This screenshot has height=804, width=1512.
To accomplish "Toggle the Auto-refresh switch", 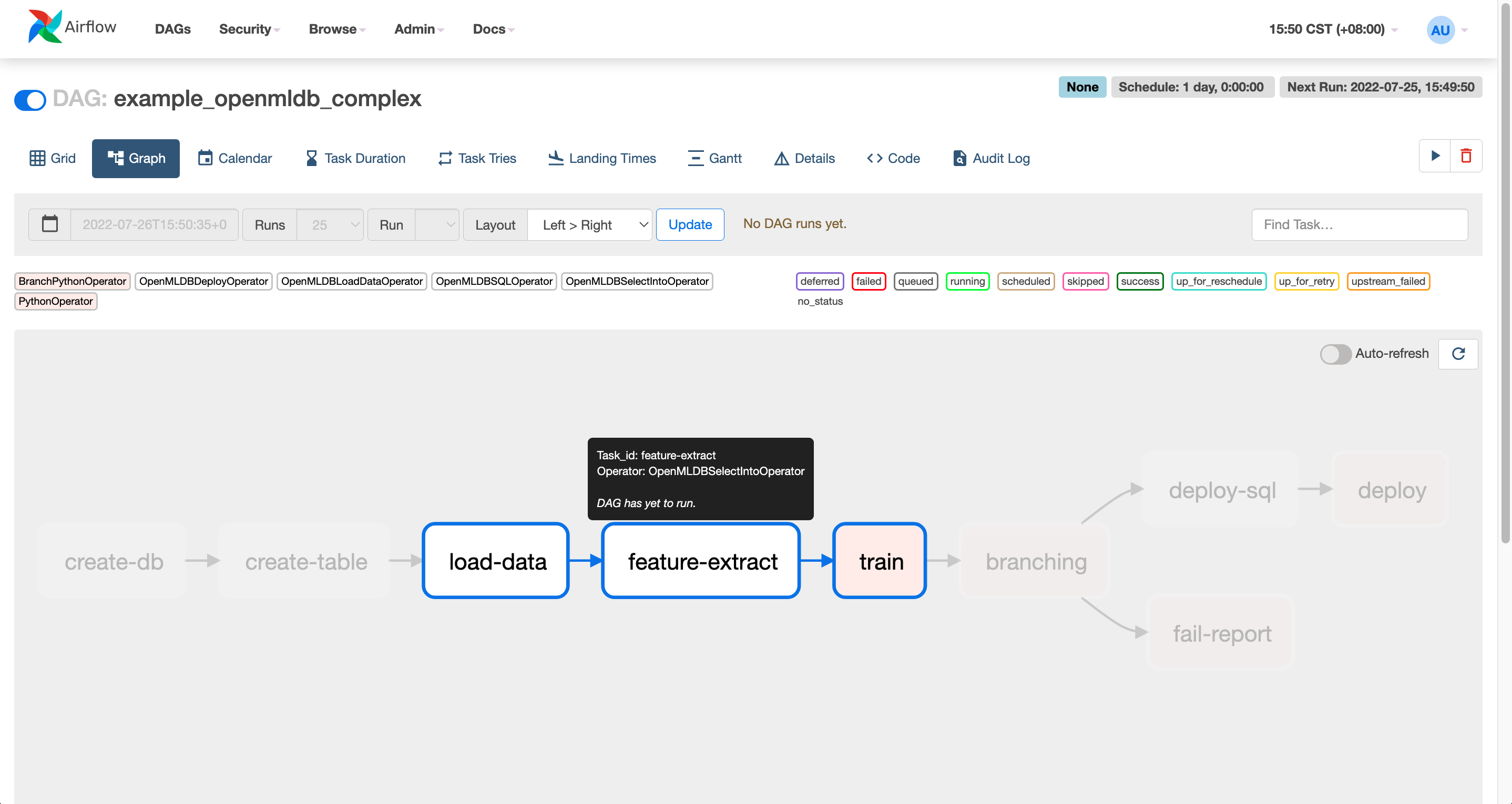I will (x=1334, y=354).
